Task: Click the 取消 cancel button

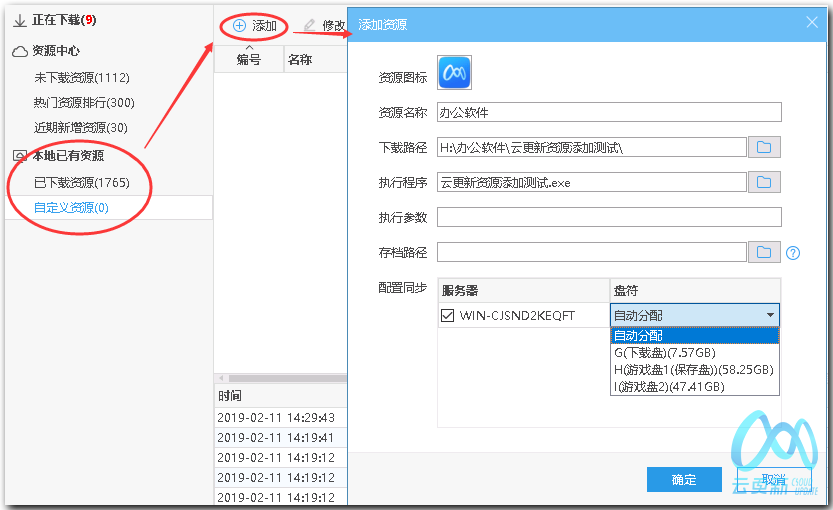Action: coord(774,480)
